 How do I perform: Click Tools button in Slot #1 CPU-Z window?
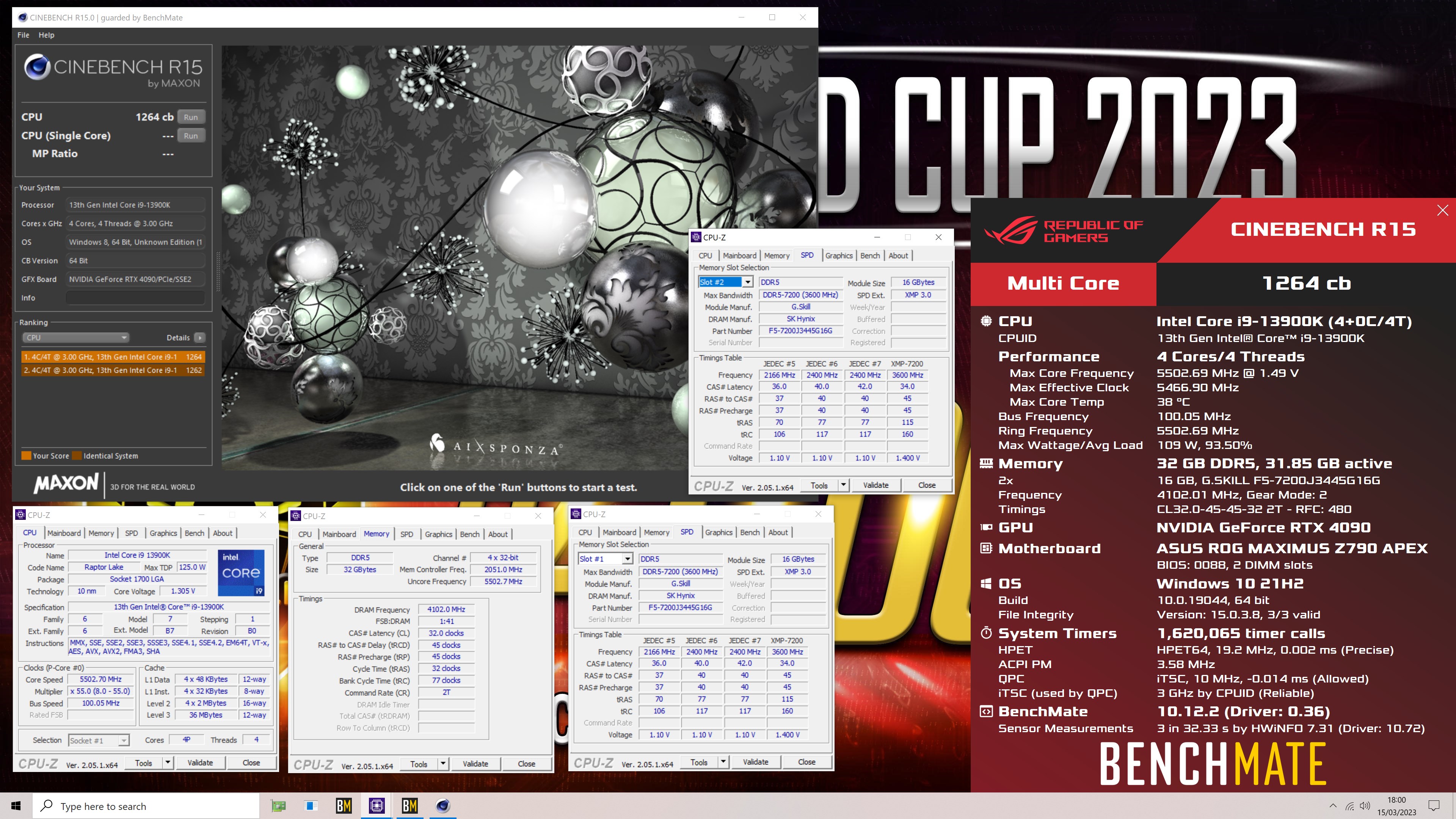pyautogui.click(x=698, y=762)
